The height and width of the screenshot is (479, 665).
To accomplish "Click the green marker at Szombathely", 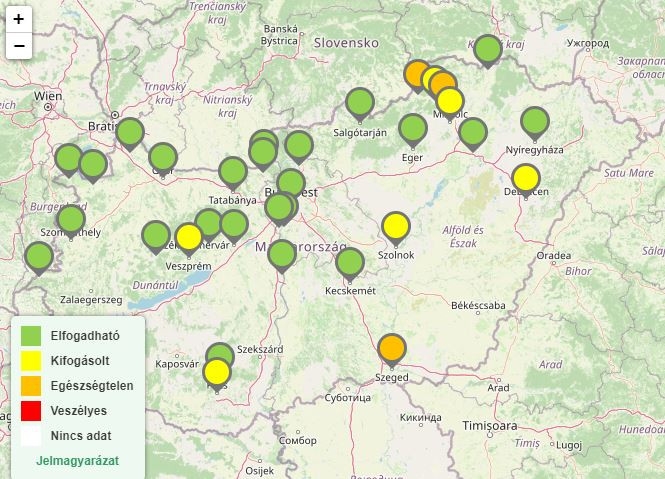I will (71, 219).
